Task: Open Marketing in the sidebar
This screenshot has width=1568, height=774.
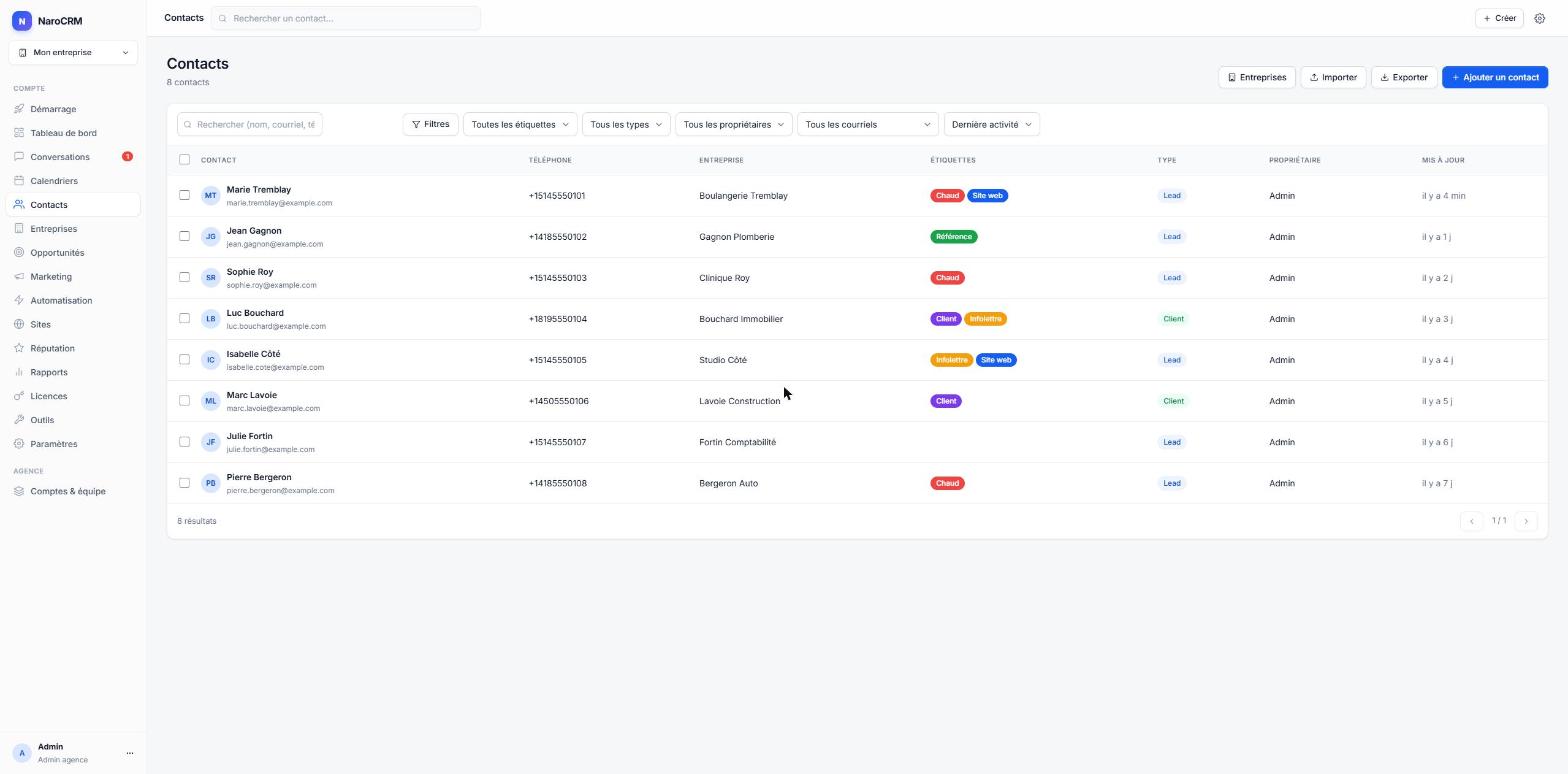Action: pos(73,277)
